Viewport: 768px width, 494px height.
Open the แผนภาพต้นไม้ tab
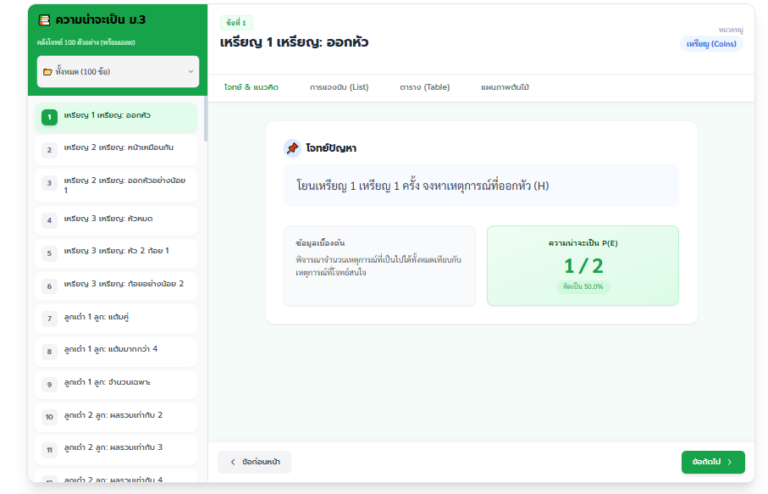(505, 88)
